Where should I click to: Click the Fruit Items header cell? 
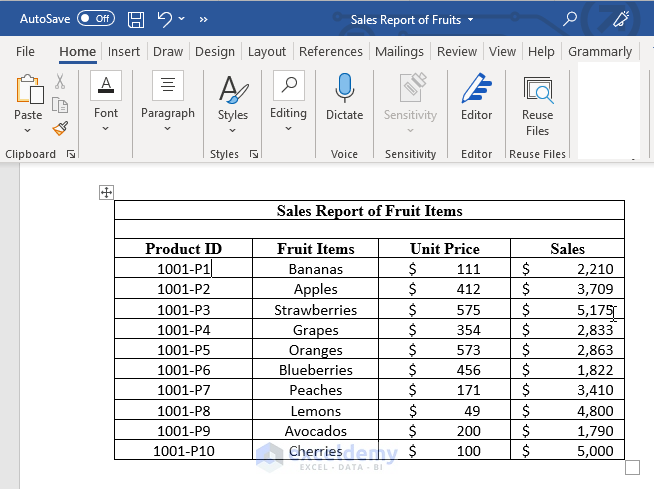click(x=316, y=248)
